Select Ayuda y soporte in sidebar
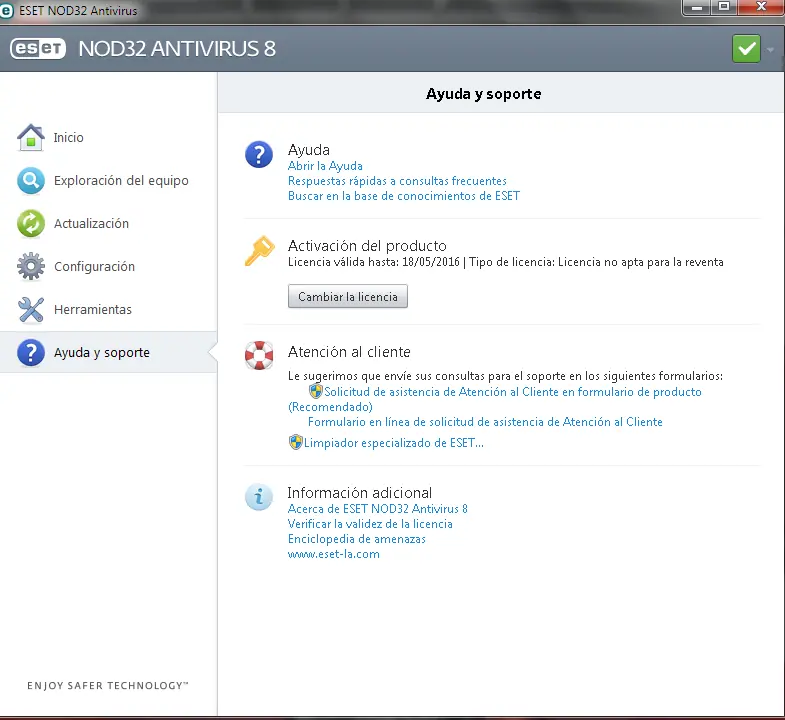This screenshot has height=720, width=785. pyautogui.click(x=109, y=352)
